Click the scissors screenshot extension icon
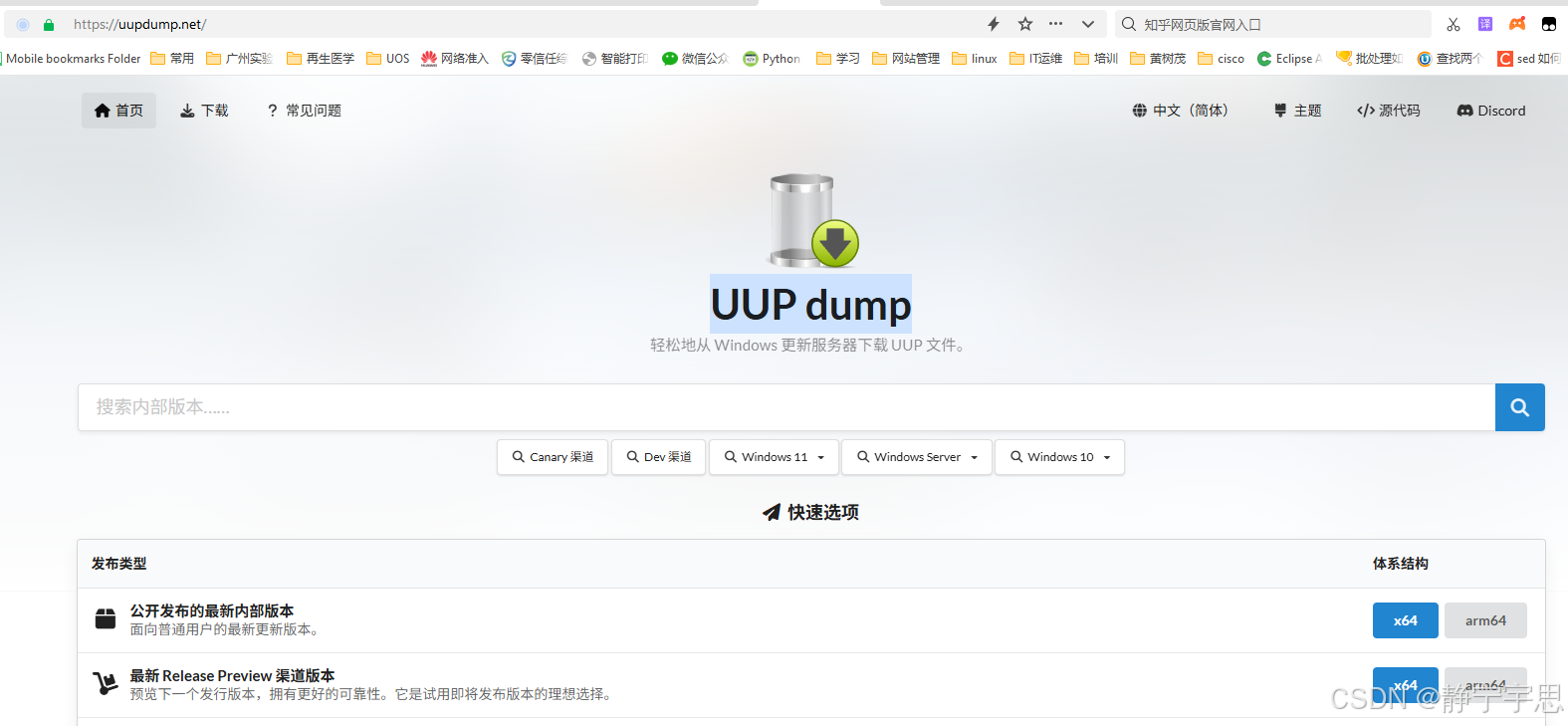This screenshot has width=1568, height=726. click(x=1454, y=24)
